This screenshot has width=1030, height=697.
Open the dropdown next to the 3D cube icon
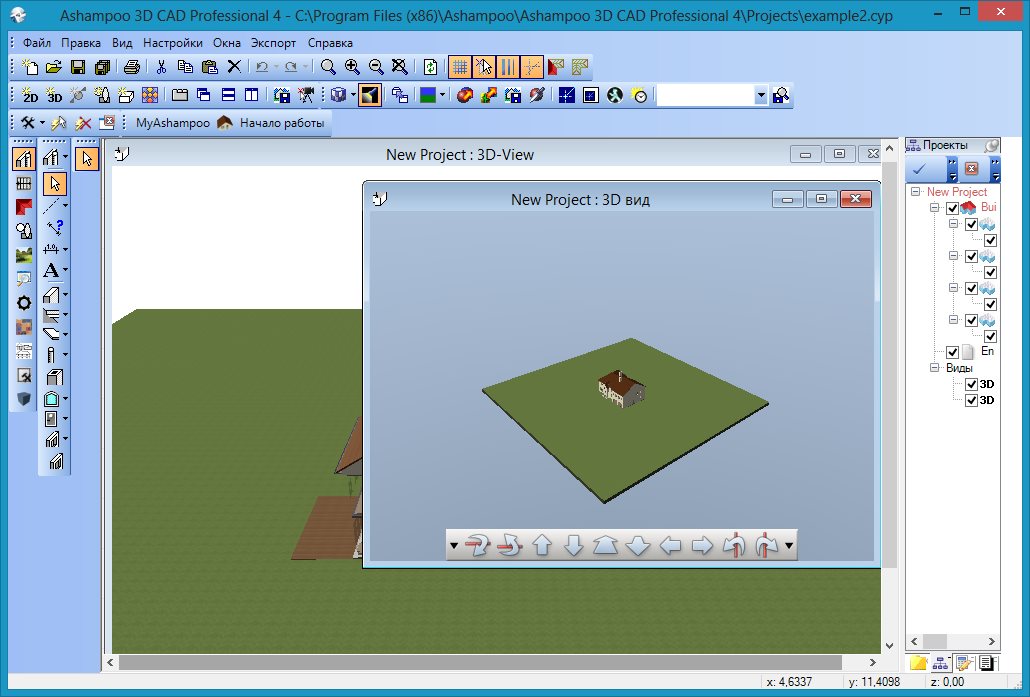[x=353, y=95]
